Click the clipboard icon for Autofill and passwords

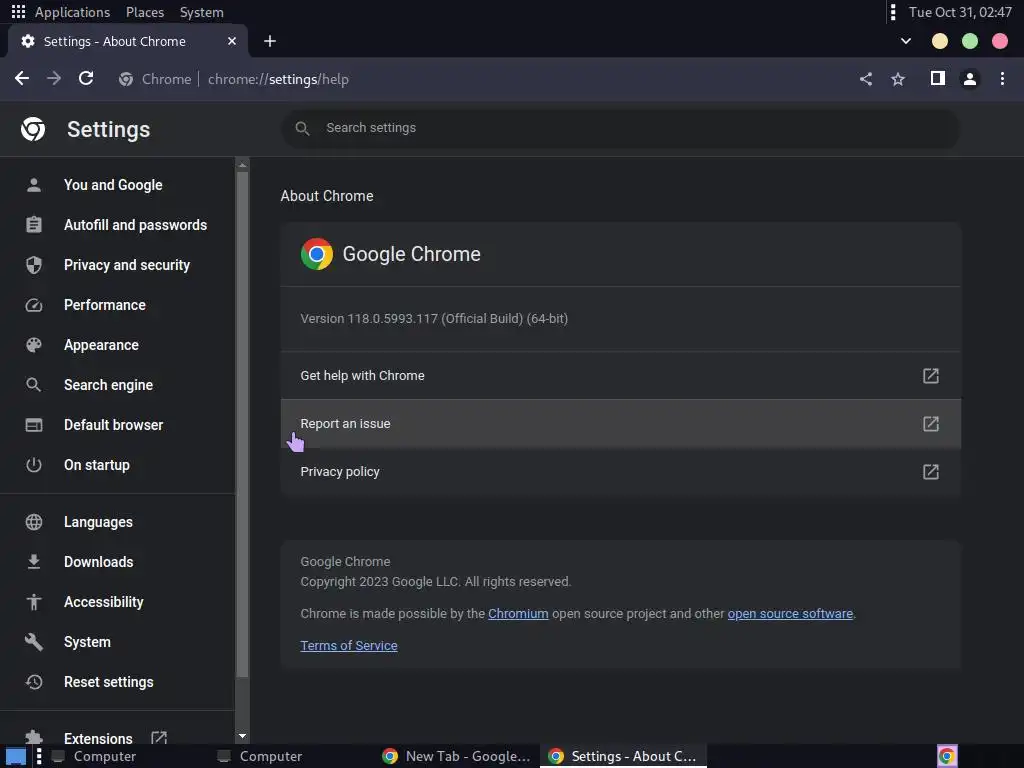(34, 225)
